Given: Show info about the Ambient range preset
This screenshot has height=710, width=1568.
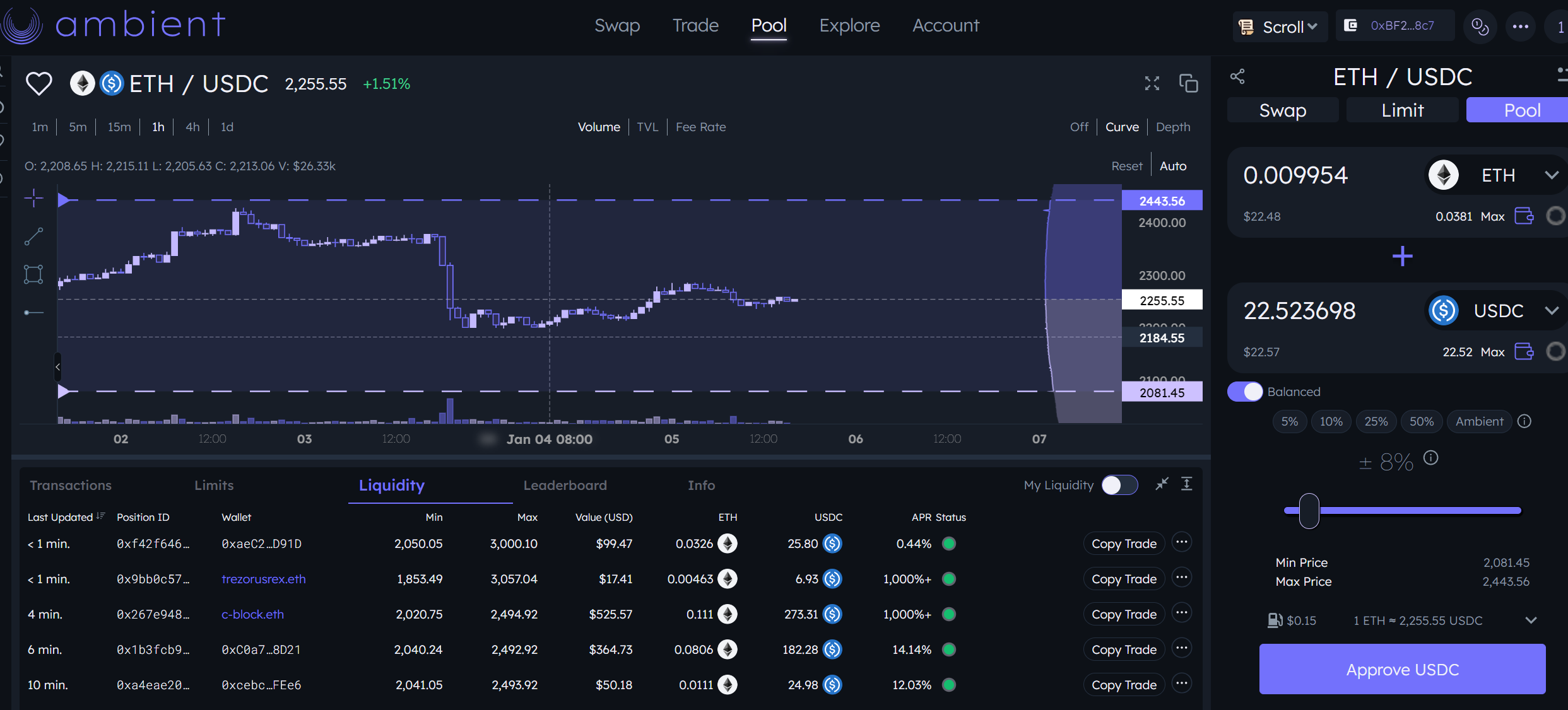Looking at the screenshot, I should (1524, 421).
